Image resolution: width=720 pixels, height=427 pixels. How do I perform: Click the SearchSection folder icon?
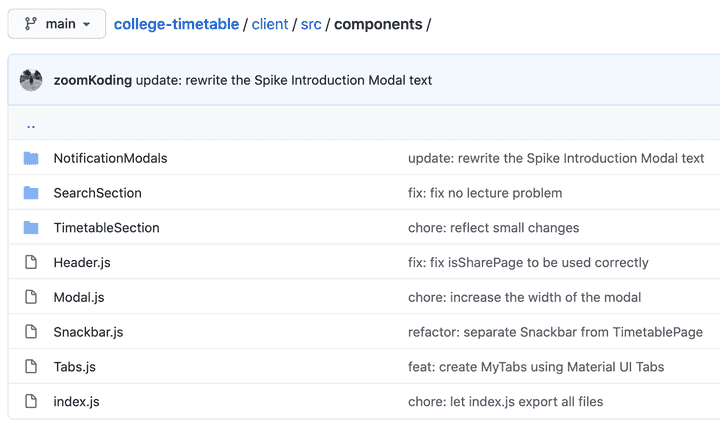click(x=31, y=193)
